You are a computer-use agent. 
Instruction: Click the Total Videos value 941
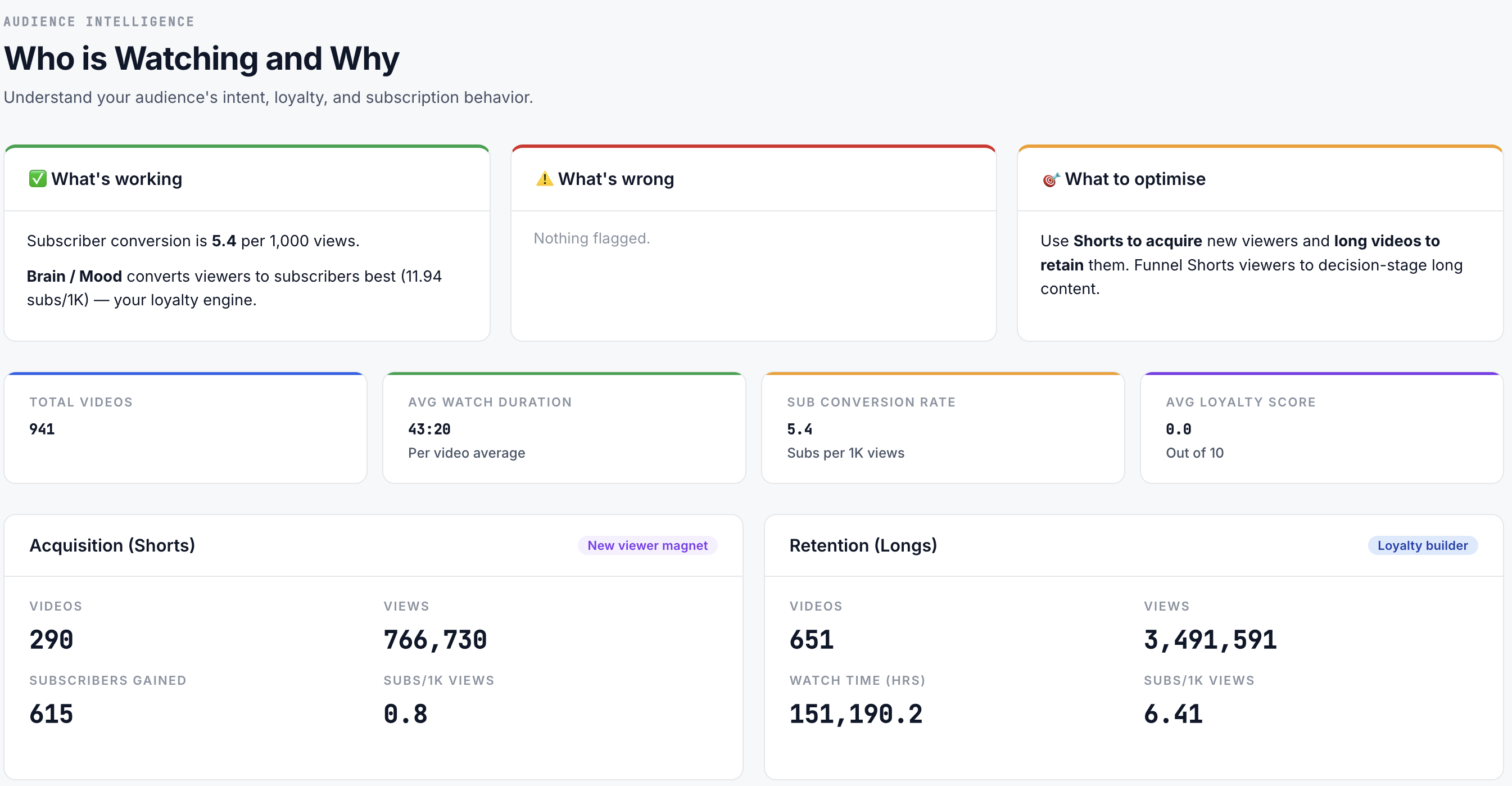tap(42, 429)
